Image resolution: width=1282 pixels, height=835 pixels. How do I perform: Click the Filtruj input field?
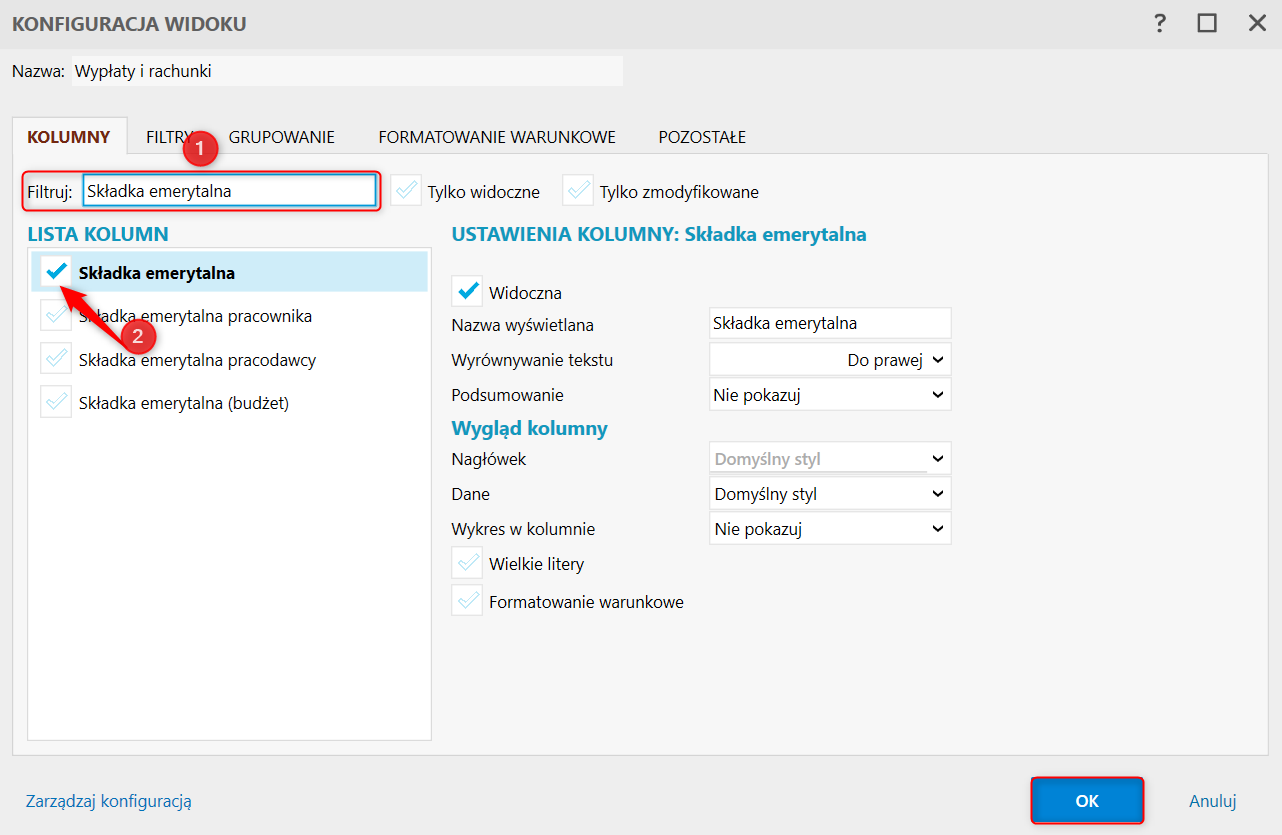point(229,190)
